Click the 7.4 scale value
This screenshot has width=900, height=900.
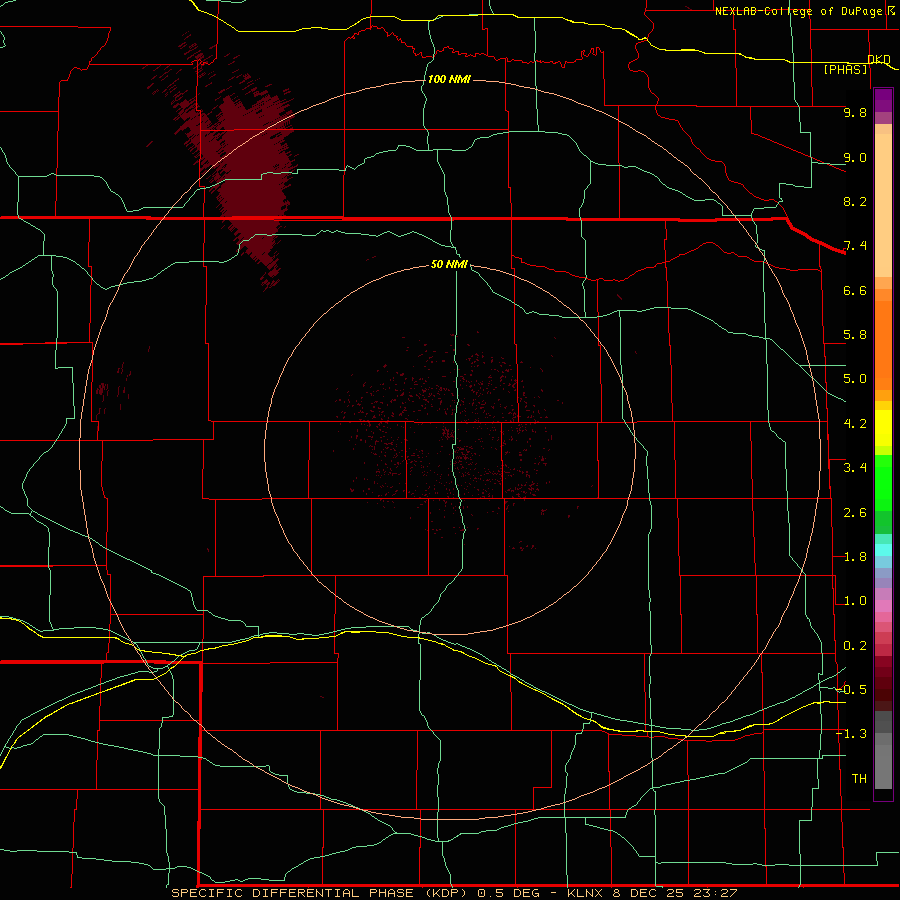(855, 246)
